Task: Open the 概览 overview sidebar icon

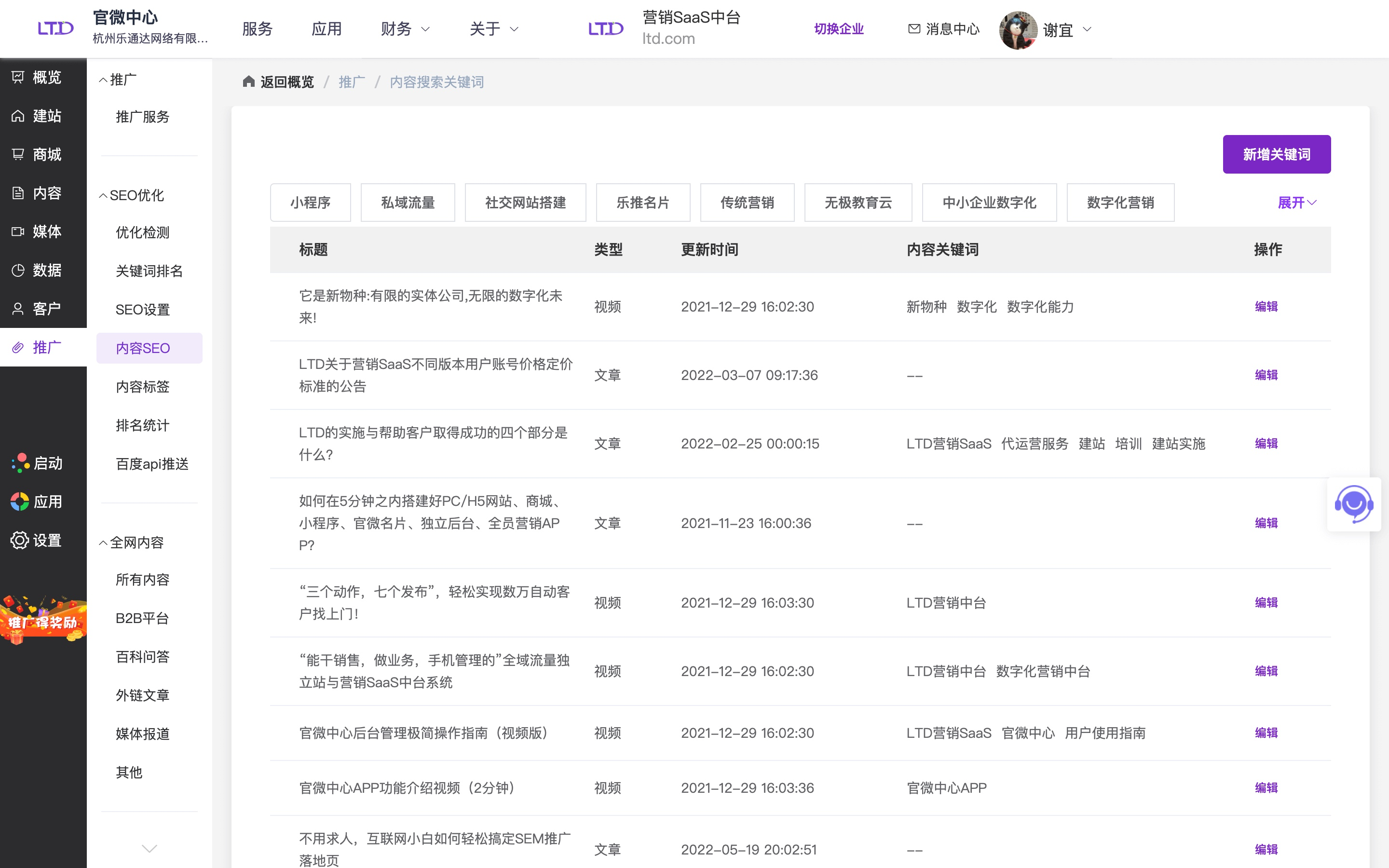Action: 18,77
